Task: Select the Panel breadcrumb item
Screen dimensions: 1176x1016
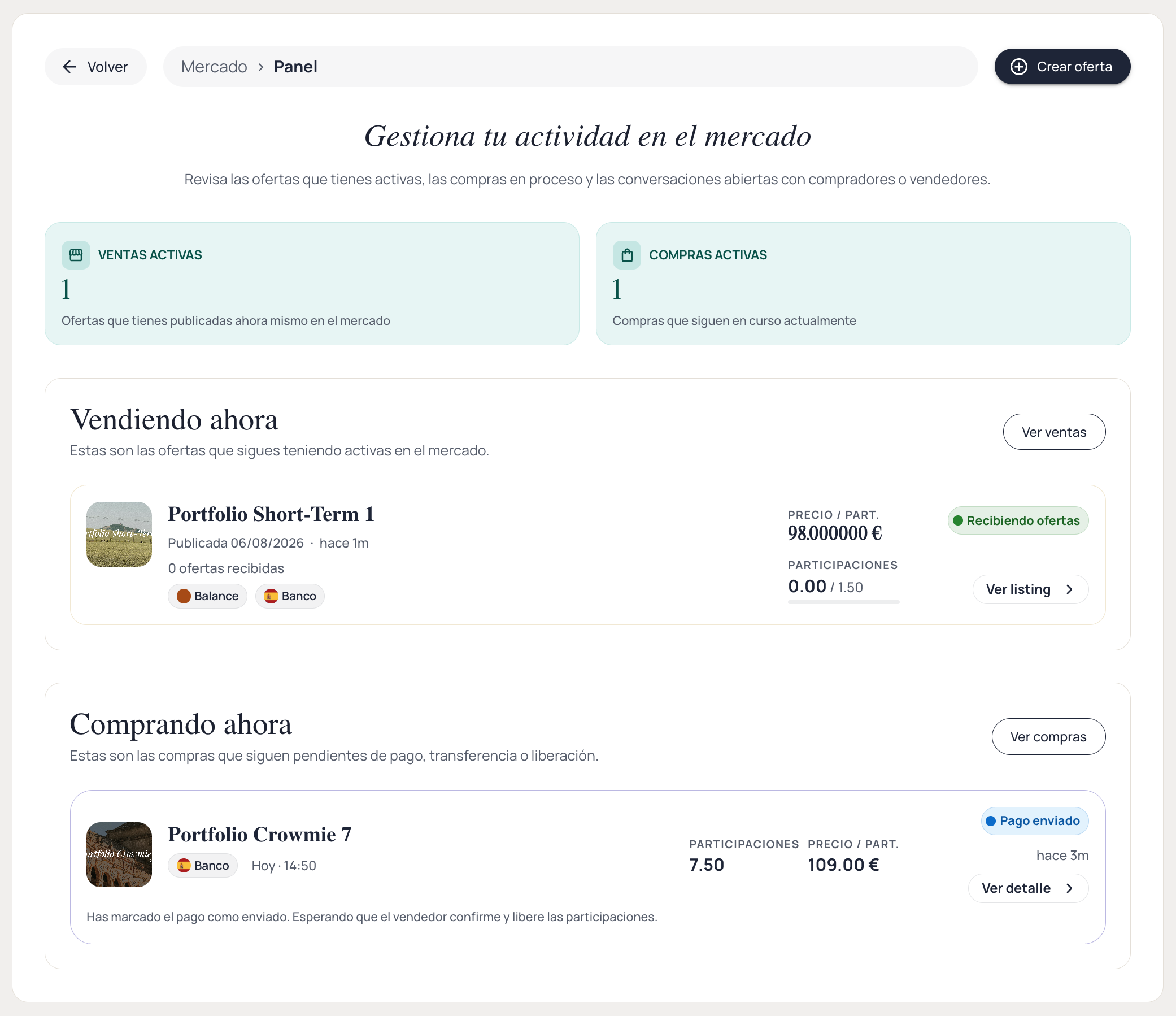Action: [x=295, y=67]
